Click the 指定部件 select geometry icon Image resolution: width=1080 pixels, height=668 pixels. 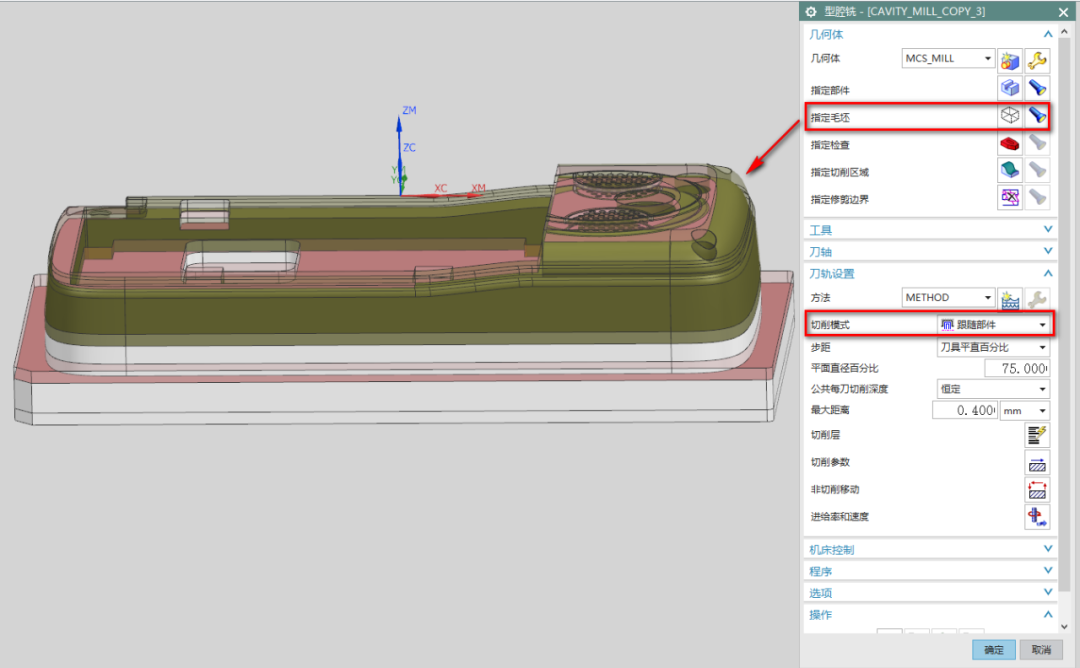(x=1010, y=89)
